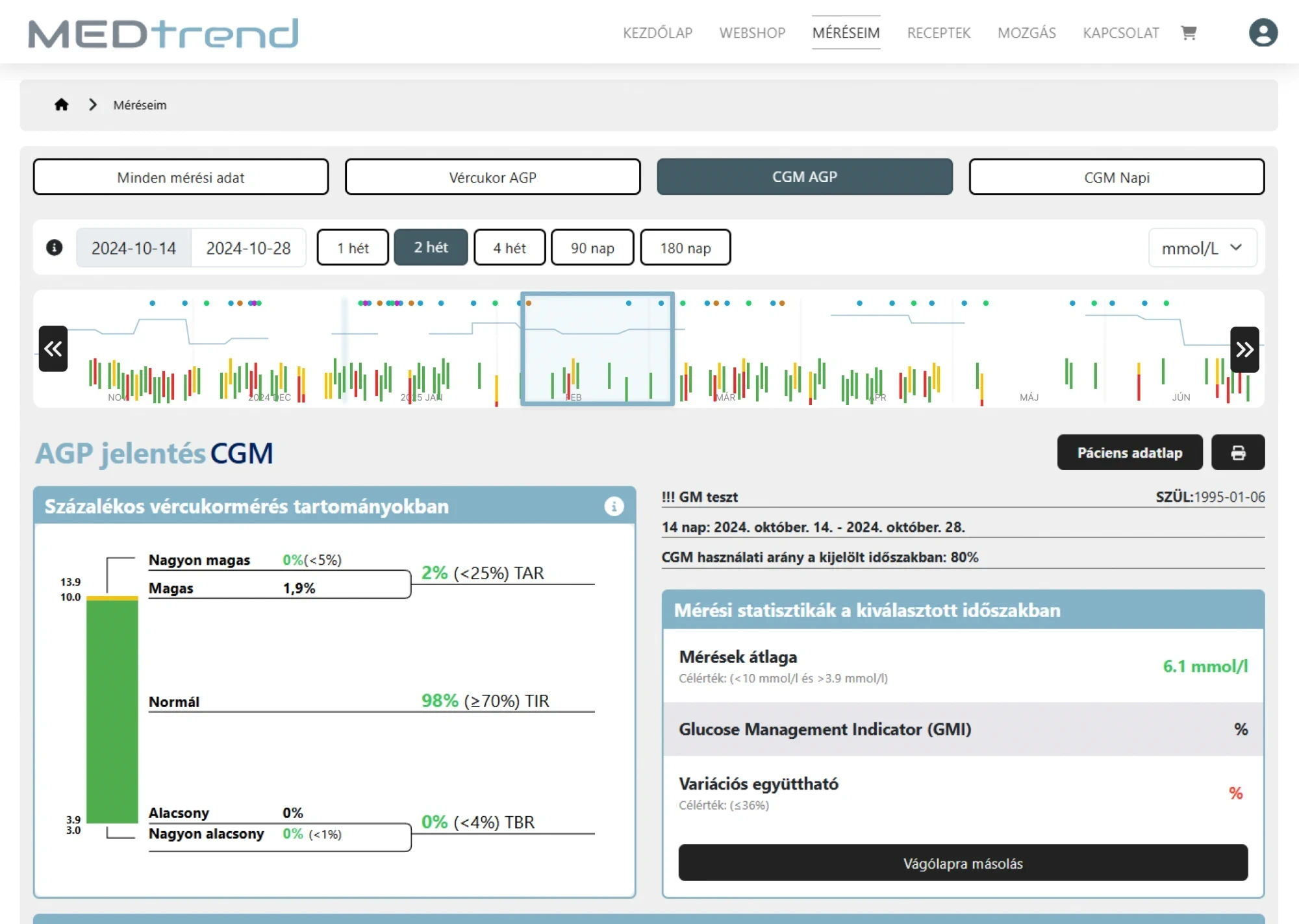
Task: Open info icon in percentage range panel
Action: coord(613,506)
